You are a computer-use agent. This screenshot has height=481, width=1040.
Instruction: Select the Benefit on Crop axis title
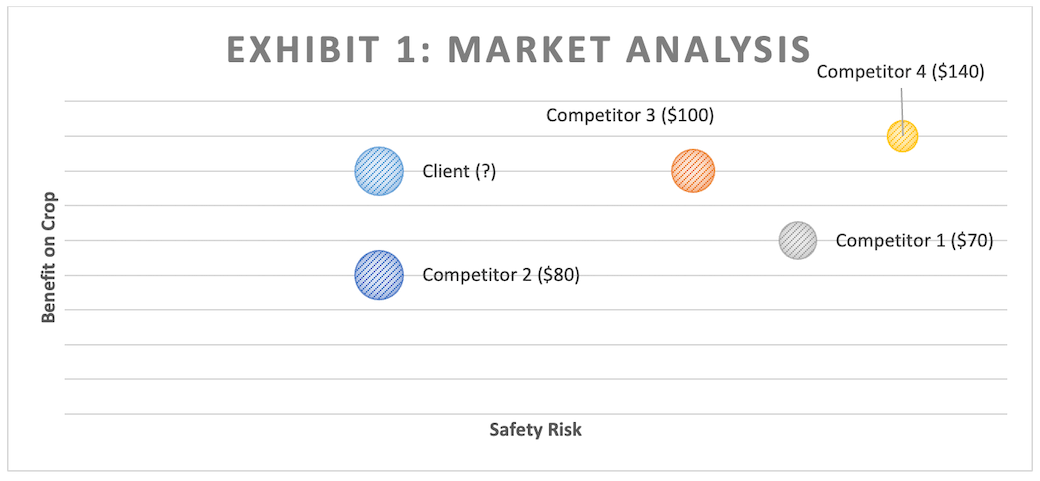pyautogui.click(x=48, y=258)
